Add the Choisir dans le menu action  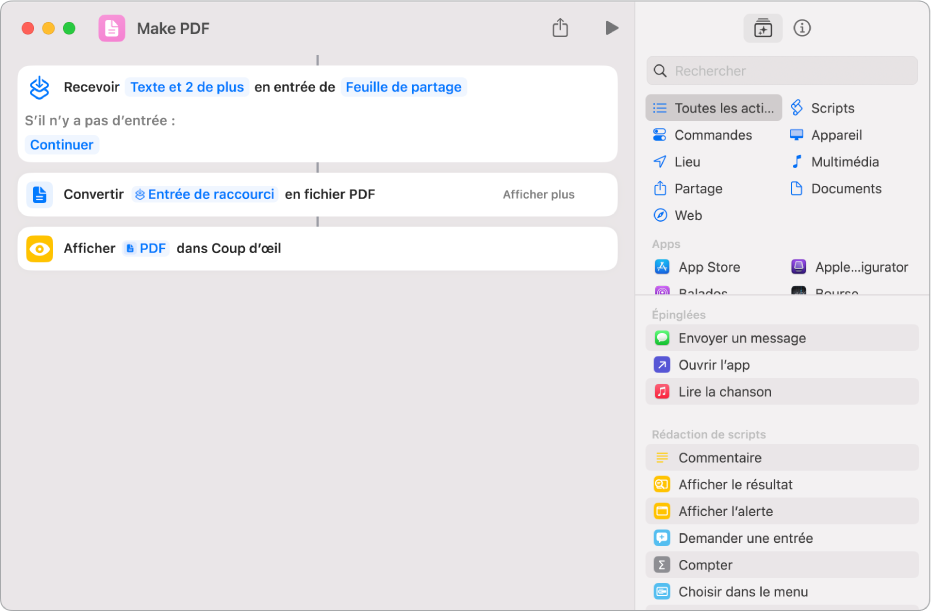(782, 591)
